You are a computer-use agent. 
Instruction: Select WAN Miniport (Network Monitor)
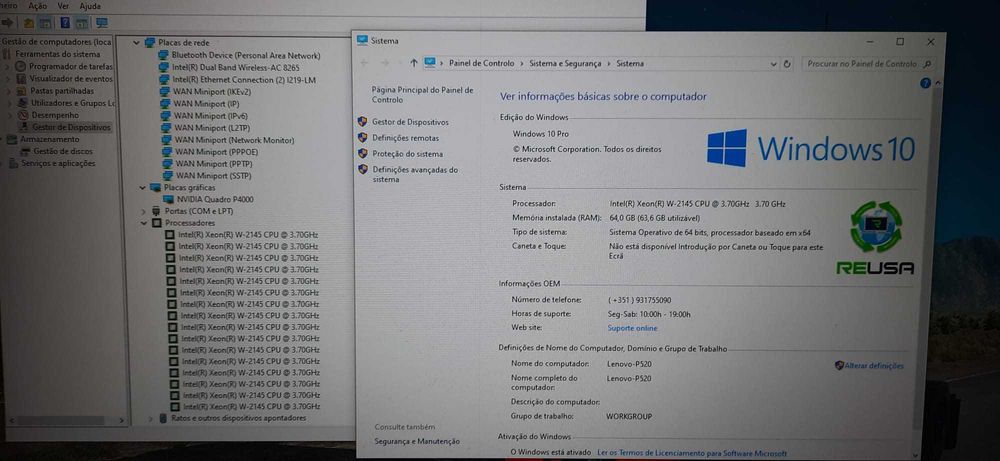[234, 140]
